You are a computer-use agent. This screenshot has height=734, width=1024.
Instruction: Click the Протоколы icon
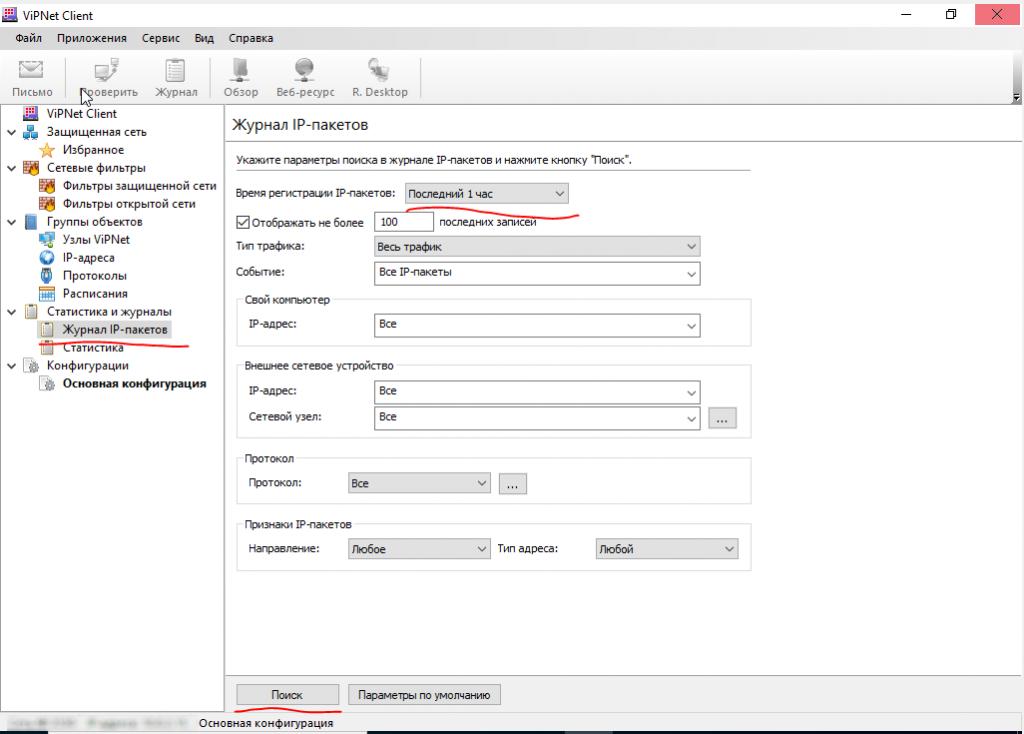point(47,276)
